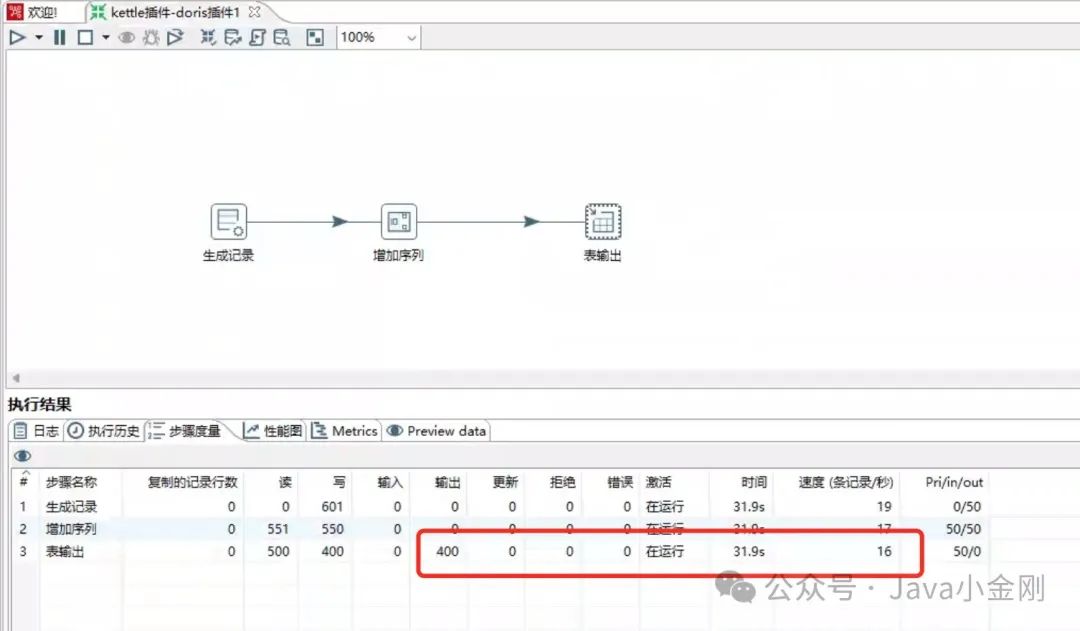Select the 表输出 step on canvas
The height and width of the screenshot is (631, 1080).
pyautogui.click(x=603, y=222)
